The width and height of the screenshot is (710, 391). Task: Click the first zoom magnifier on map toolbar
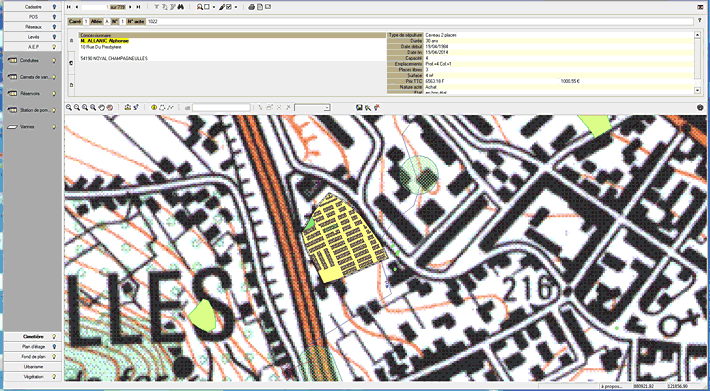(x=69, y=107)
